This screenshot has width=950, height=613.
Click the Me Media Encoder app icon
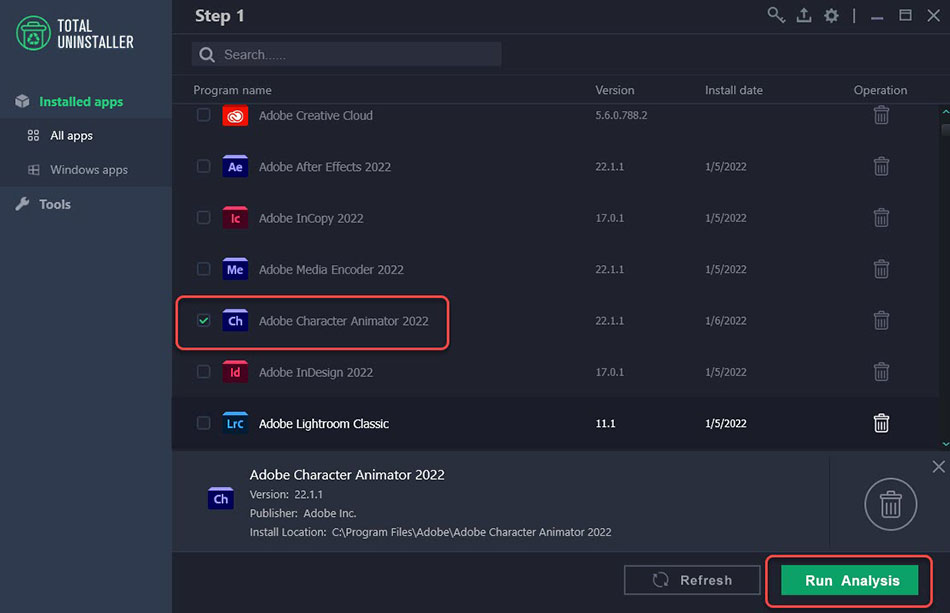235,269
